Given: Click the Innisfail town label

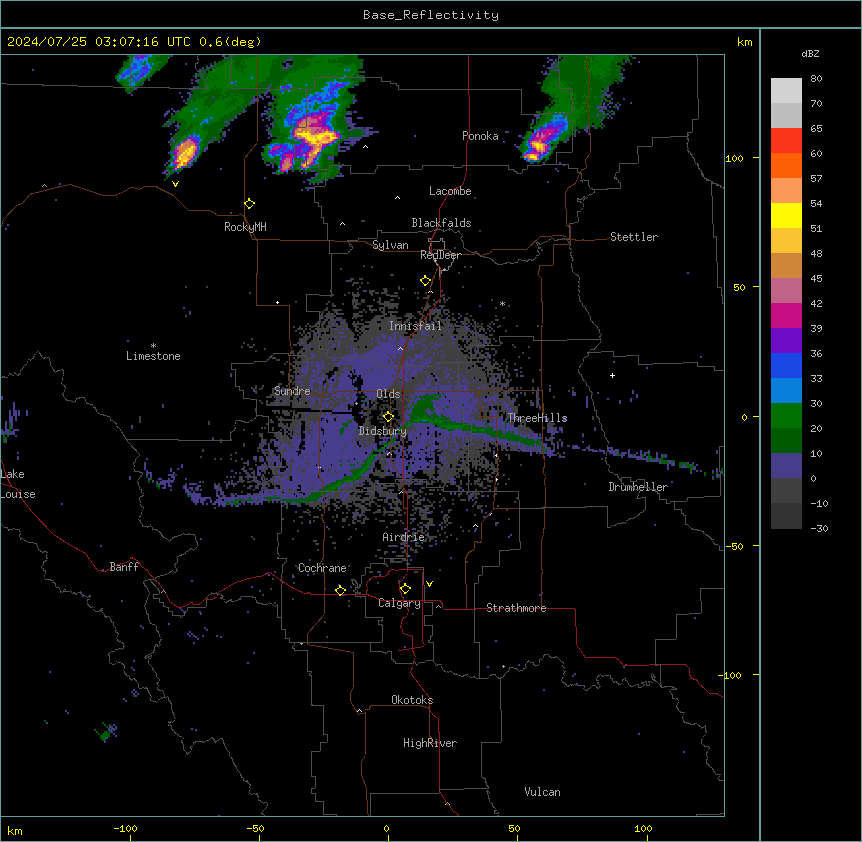Looking at the screenshot, I should tap(415, 326).
